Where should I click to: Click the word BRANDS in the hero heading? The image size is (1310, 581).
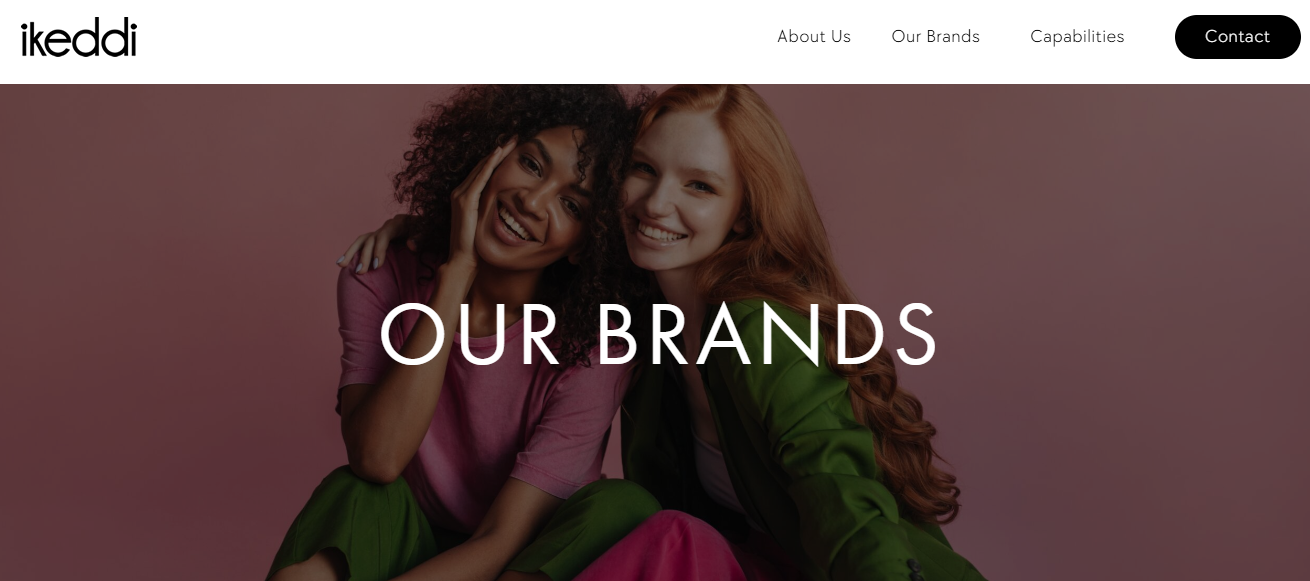point(767,333)
